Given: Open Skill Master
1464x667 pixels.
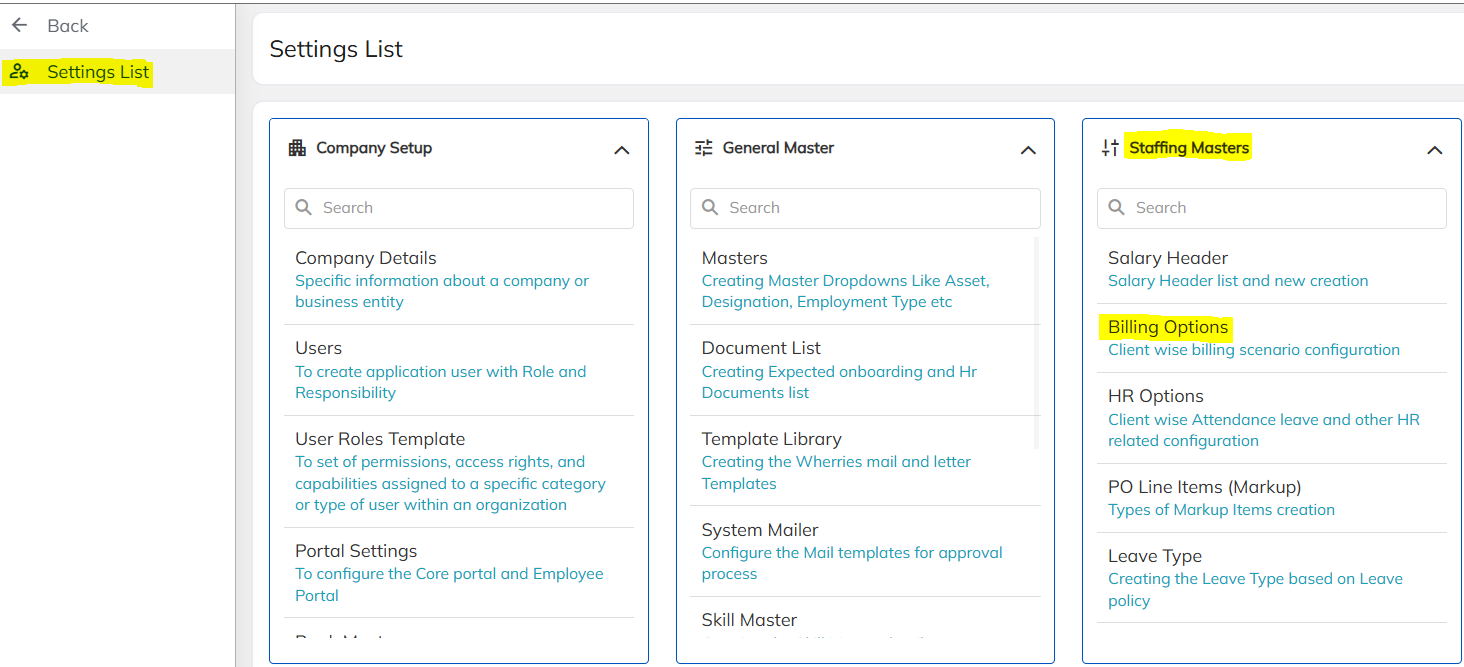Looking at the screenshot, I should click(x=749, y=620).
